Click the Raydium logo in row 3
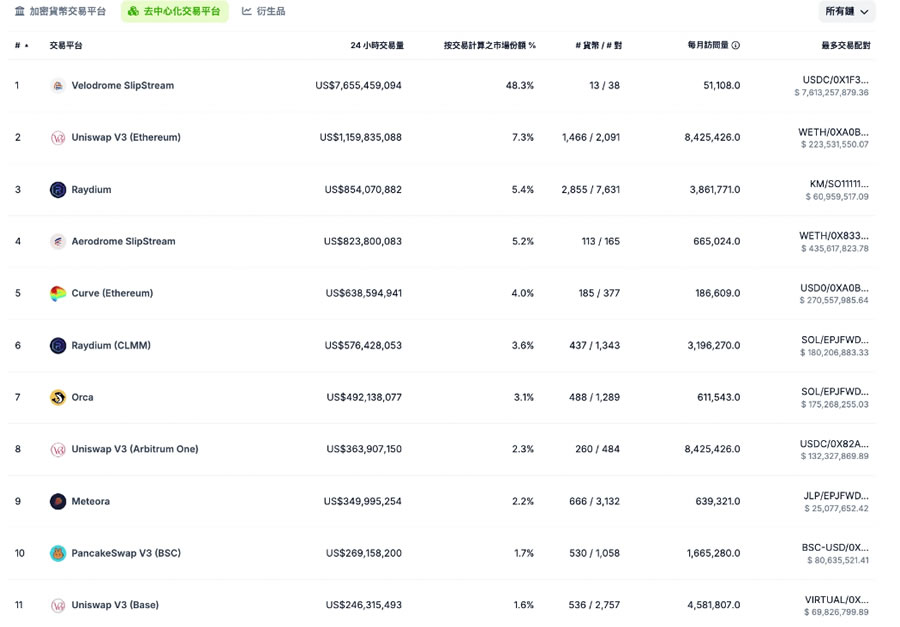 coord(58,189)
